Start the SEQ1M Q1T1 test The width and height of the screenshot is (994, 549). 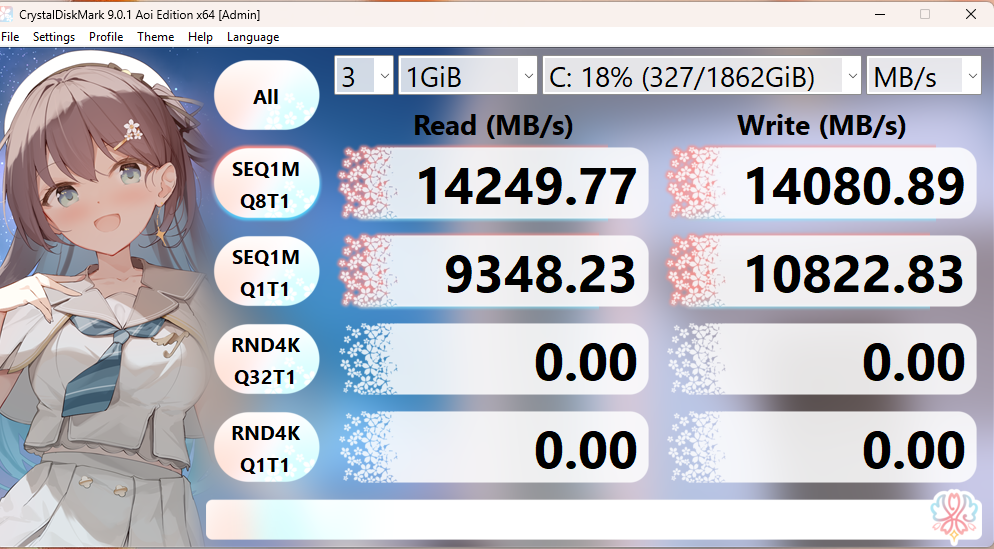[266, 273]
